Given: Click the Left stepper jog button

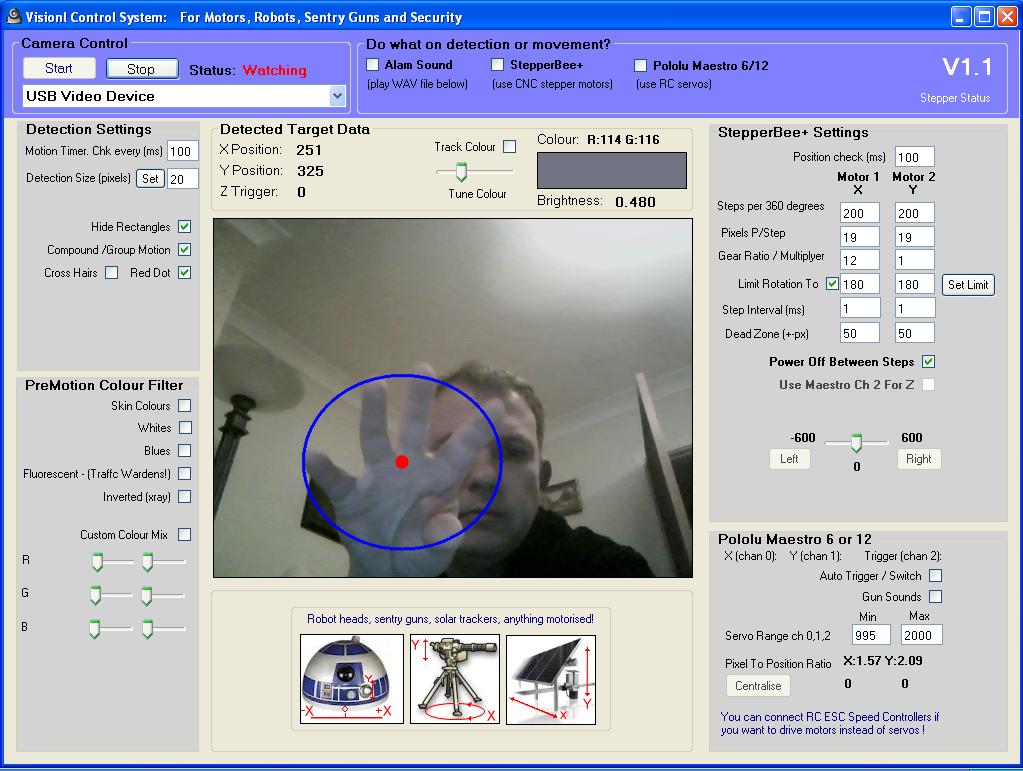Looking at the screenshot, I should coord(790,459).
